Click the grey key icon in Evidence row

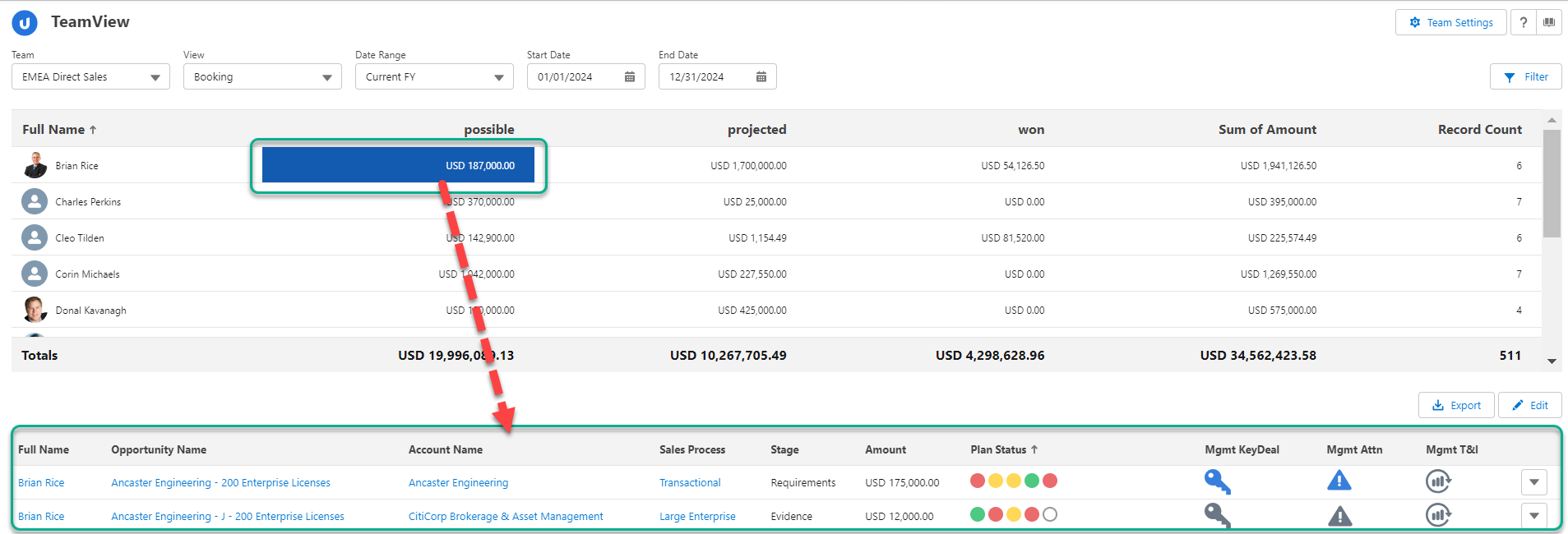click(1217, 515)
